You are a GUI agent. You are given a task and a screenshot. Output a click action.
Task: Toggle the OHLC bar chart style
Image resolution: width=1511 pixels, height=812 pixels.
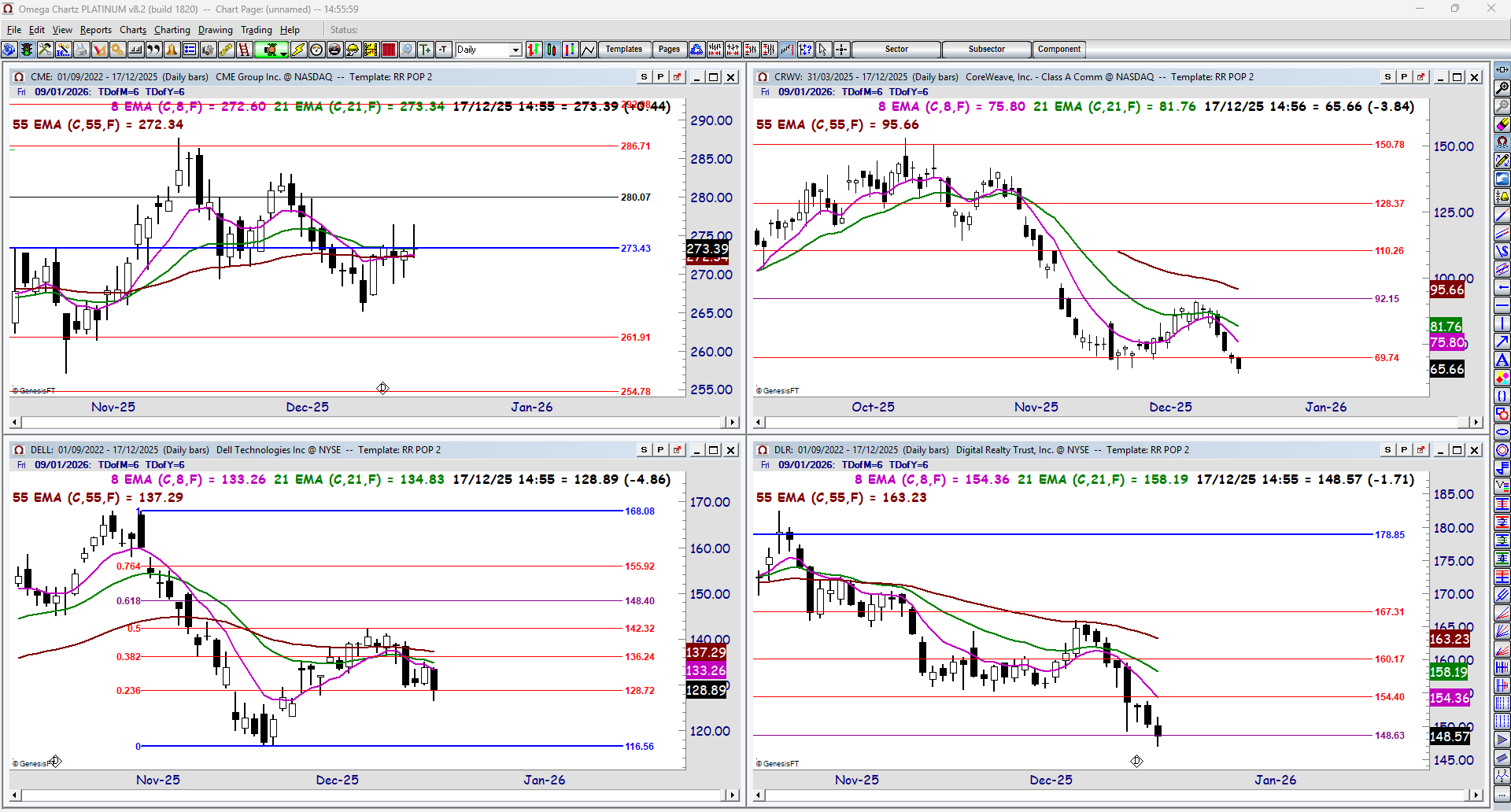coord(534,50)
